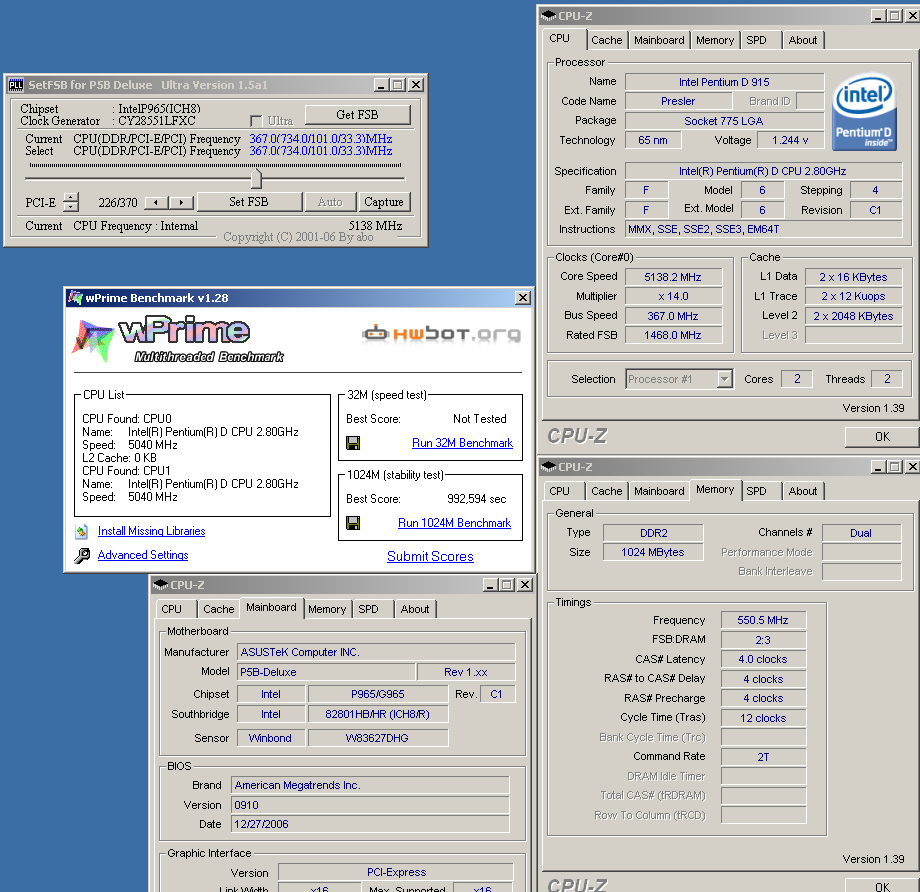Open Run 32M Benchmark link
The height and width of the screenshot is (892, 920).
[462, 443]
